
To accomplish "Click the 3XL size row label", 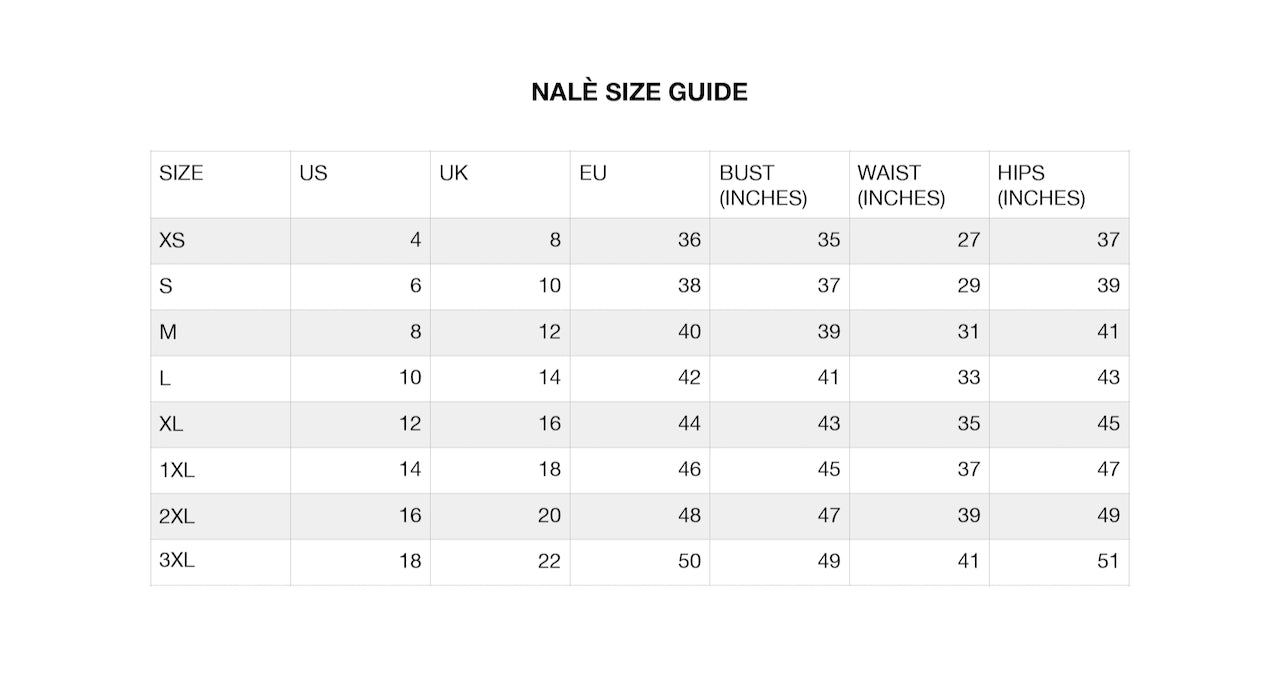I will pos(177,561).
